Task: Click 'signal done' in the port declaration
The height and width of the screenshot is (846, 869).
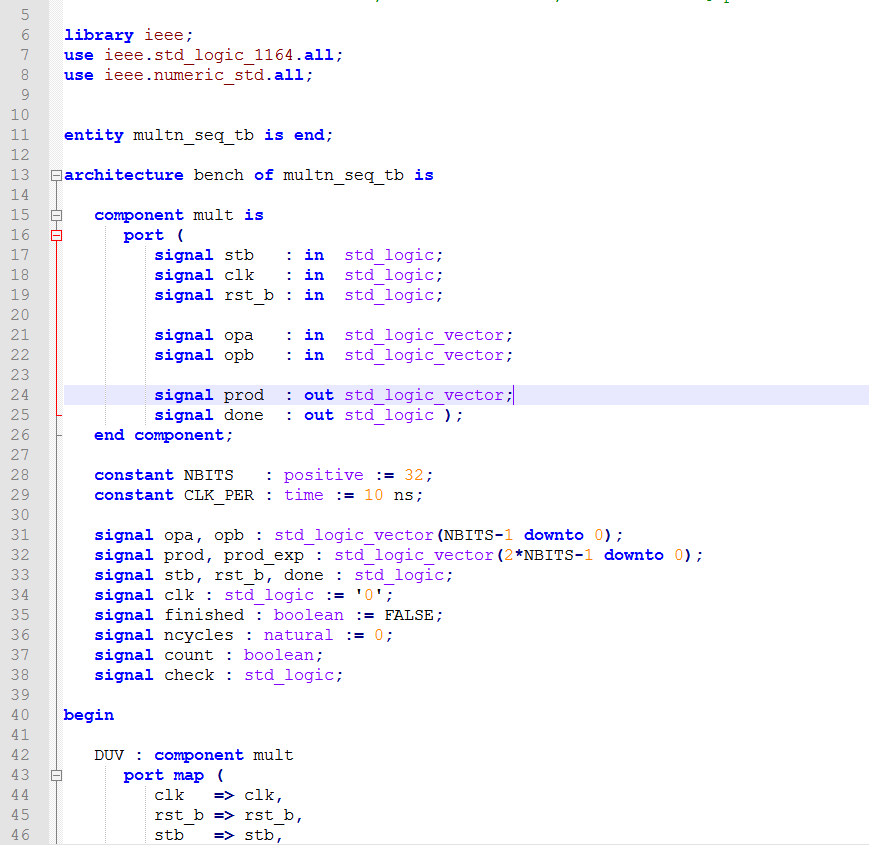Action: tap(208, 415)
